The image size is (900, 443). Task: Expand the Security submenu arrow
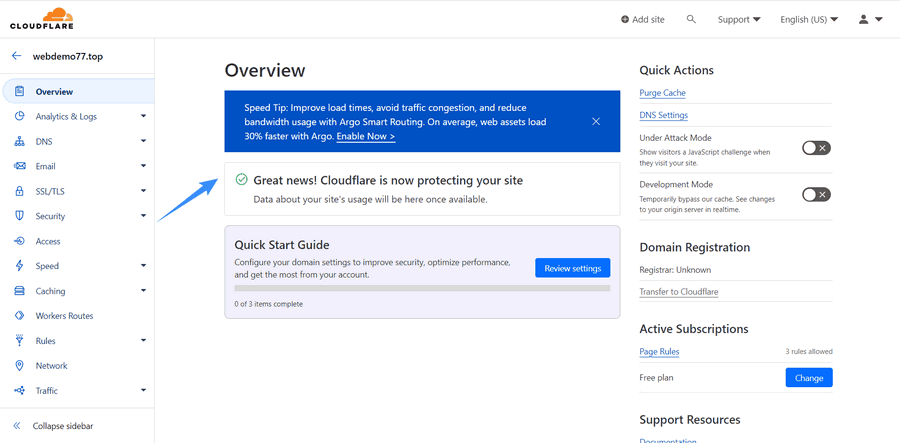click(x=143, y=216)
